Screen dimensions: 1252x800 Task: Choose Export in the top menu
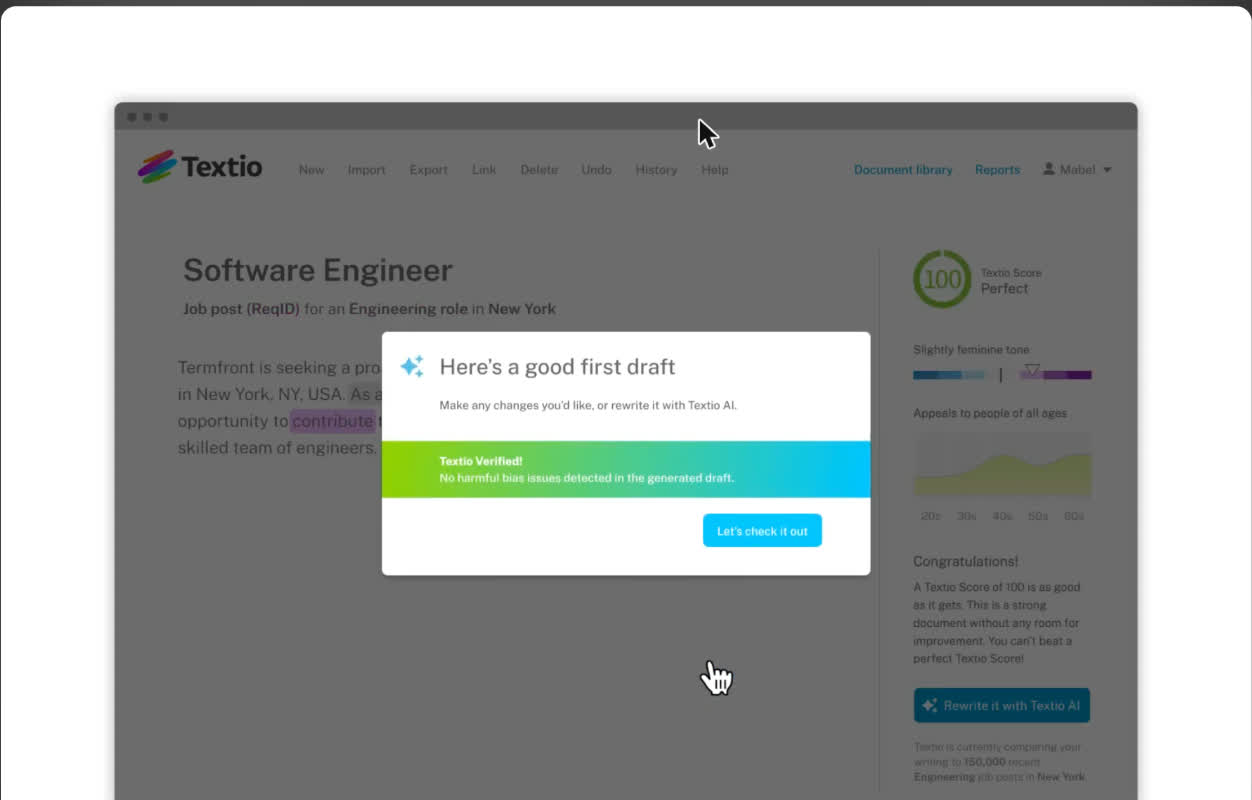pos(428,170)
